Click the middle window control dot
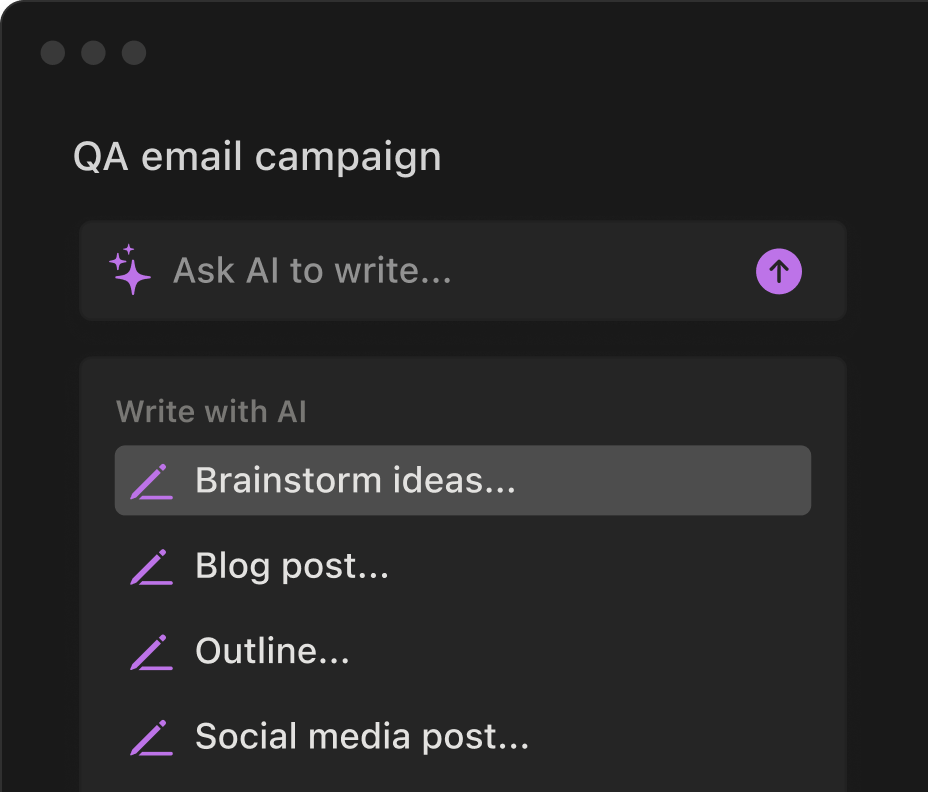Screen dimensions: 928x792 click(94, 53)
